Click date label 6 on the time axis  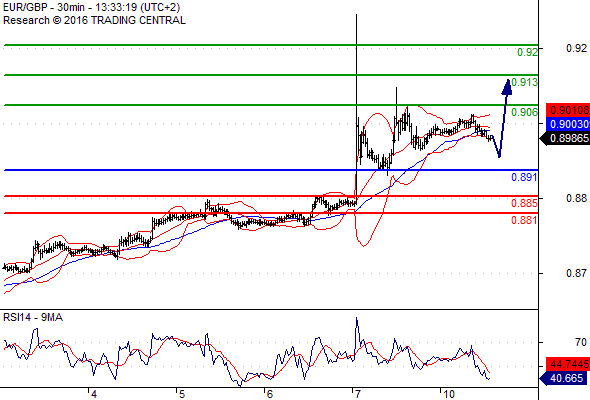coord(269,394)
